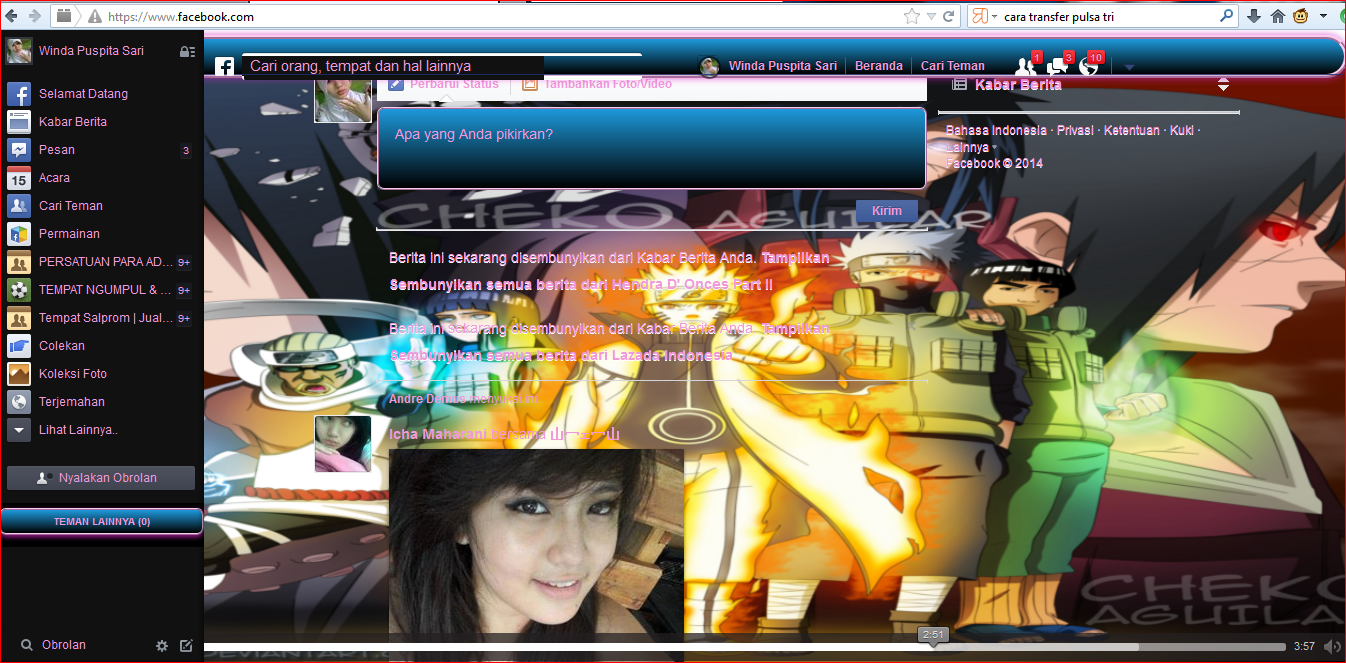The width and height of the screenshot is (1346, 663).
Task: Open the Beranda tab
Action: 879,66
